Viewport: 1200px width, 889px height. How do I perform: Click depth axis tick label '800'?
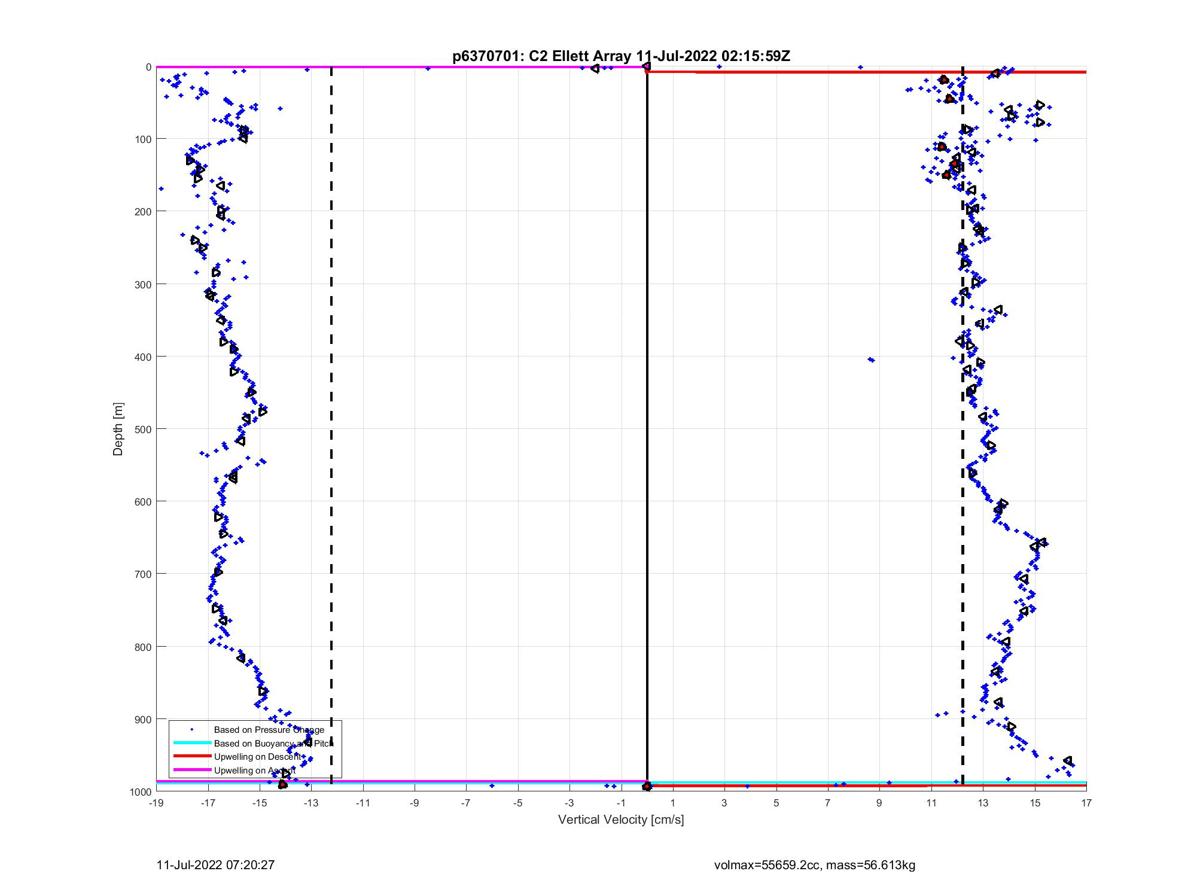click(143, 647)
